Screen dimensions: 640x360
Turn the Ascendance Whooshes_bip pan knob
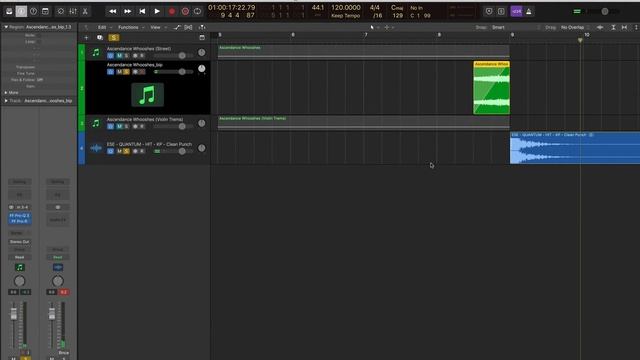pyautogui.click(x=202, y=69)
